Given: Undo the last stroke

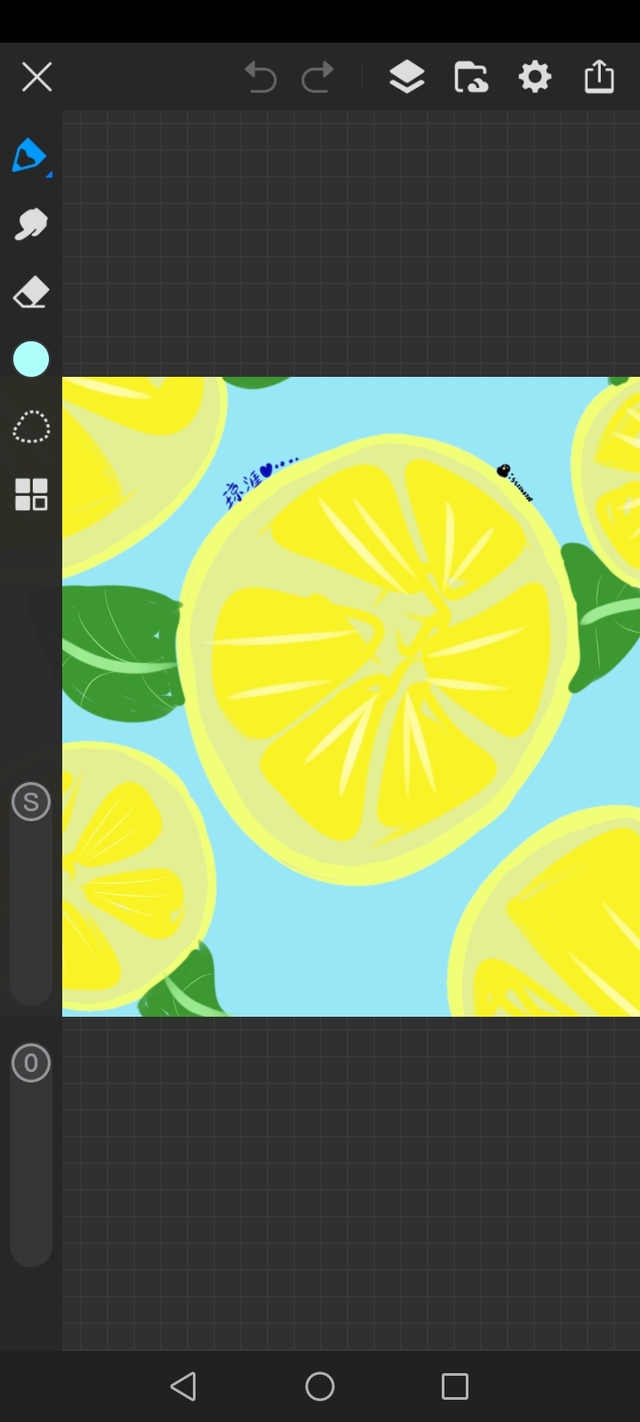Looking at the screenshot, I should pyautogui.click(x=260, y=77).
